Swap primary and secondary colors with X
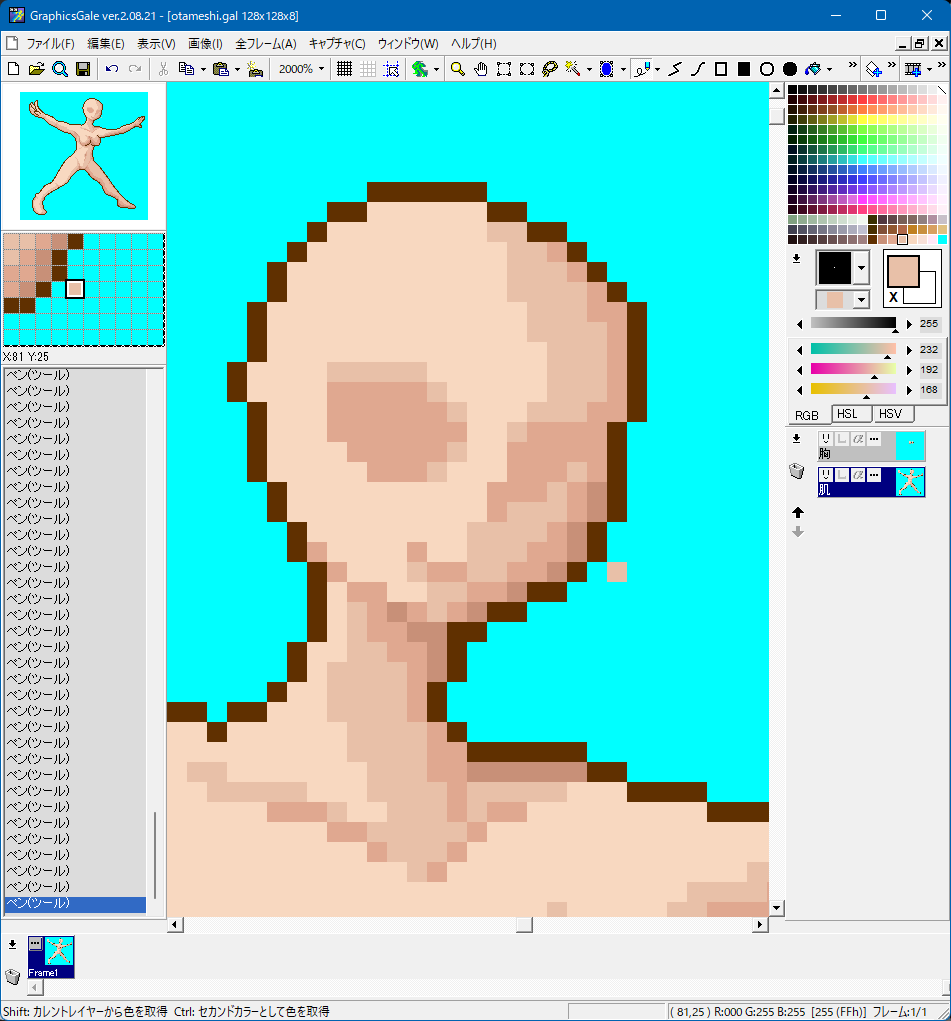The height and width of the screenshot is (1021, 951). coord(894,297)
